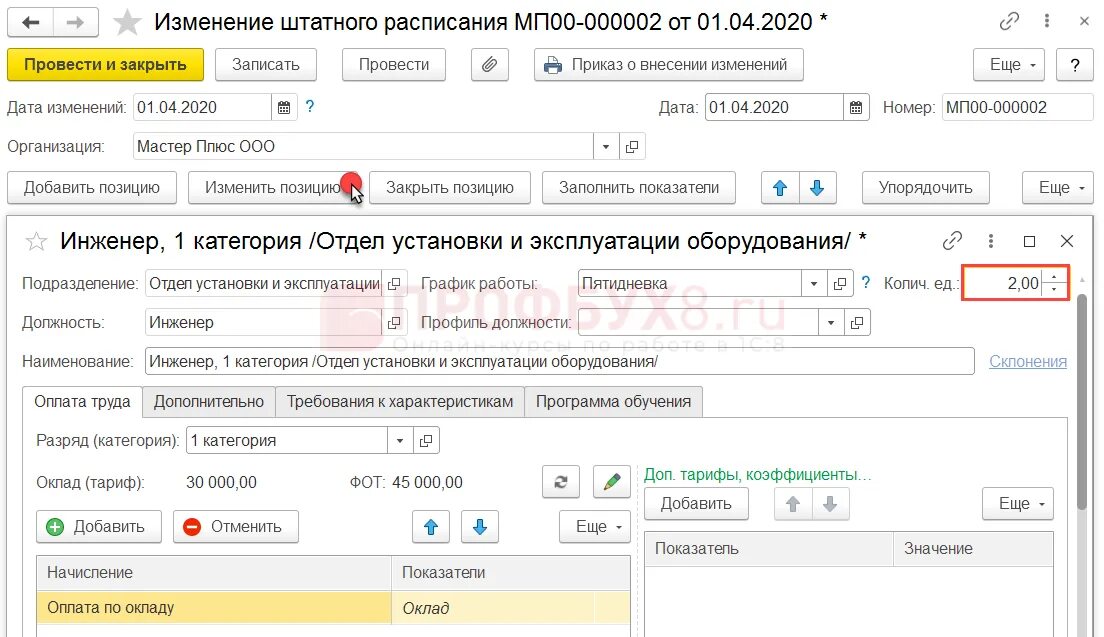
Task: Open the График работы dropdown
Action: coord(813,283)
